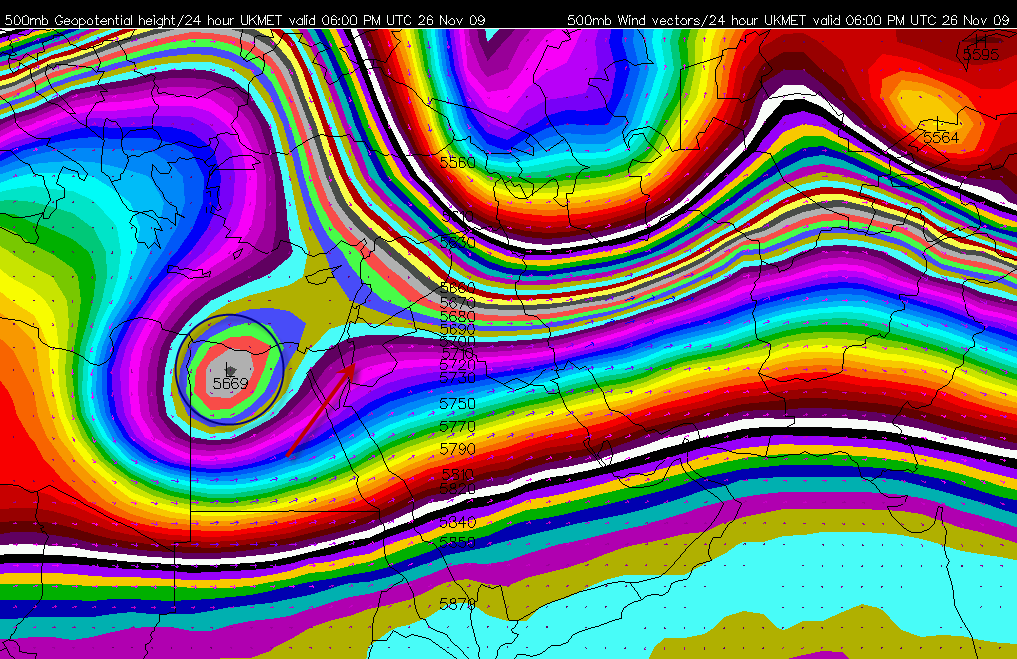The width and height of the screenshot is (1017, 659).
Task: Click the 5750 contour label
Action: [x=457, y=403]
